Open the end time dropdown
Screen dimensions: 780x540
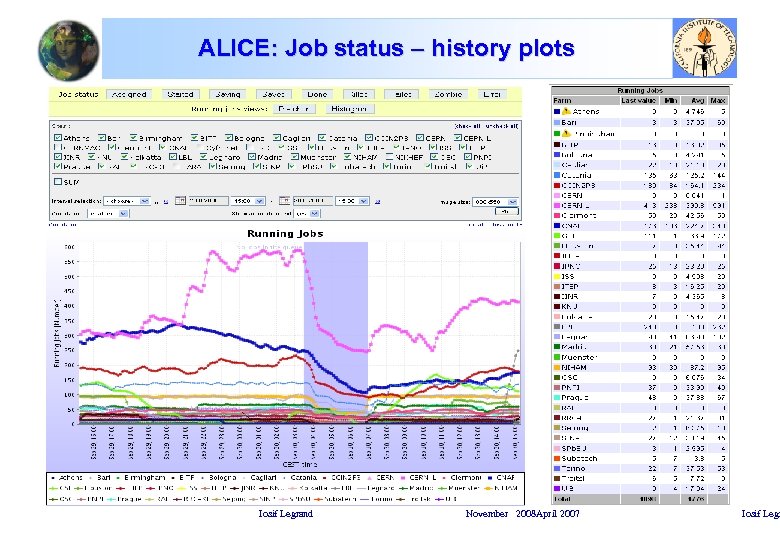point(352,201)
